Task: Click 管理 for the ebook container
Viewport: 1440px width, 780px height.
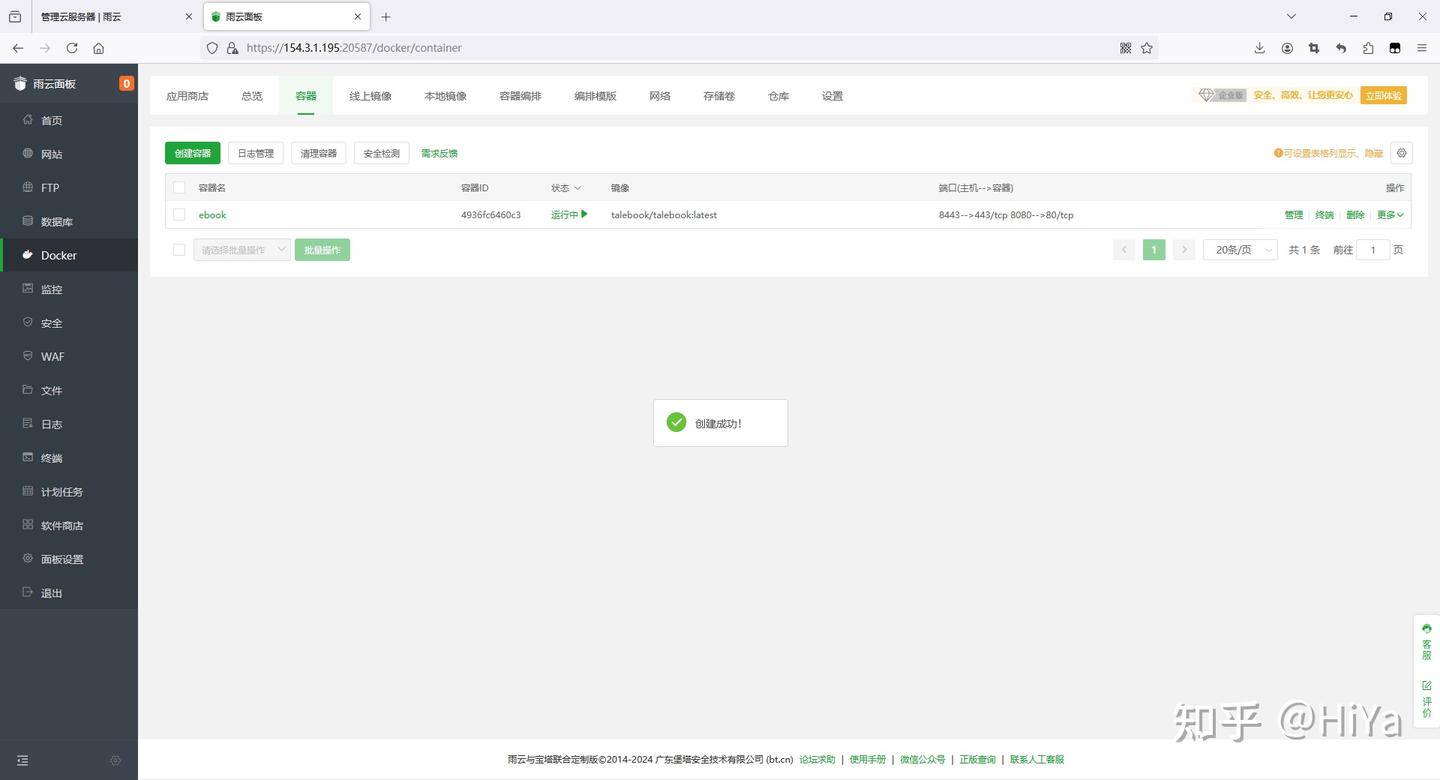Action: point(1294,215)
